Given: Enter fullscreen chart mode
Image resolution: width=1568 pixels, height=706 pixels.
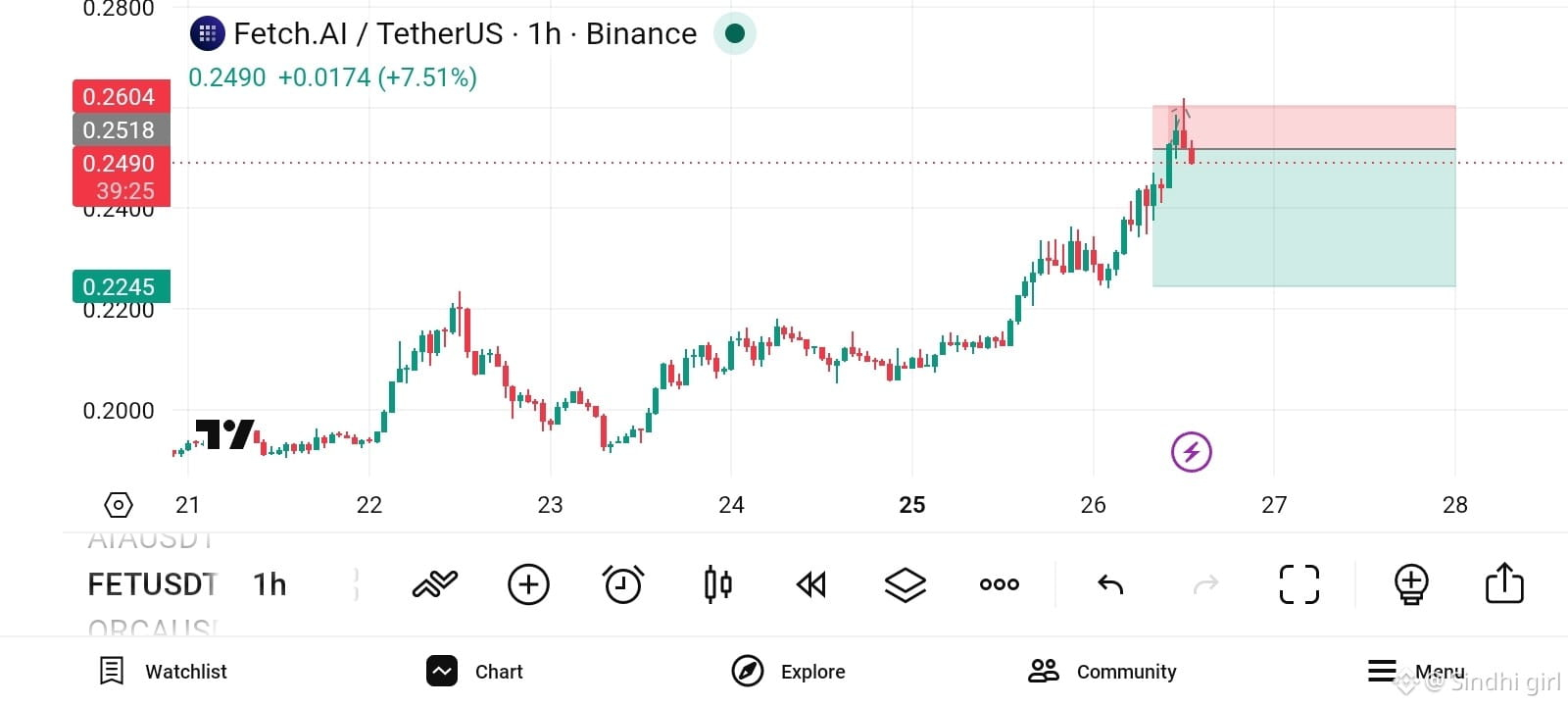Looking at the screenshot, I should 1299,584.
